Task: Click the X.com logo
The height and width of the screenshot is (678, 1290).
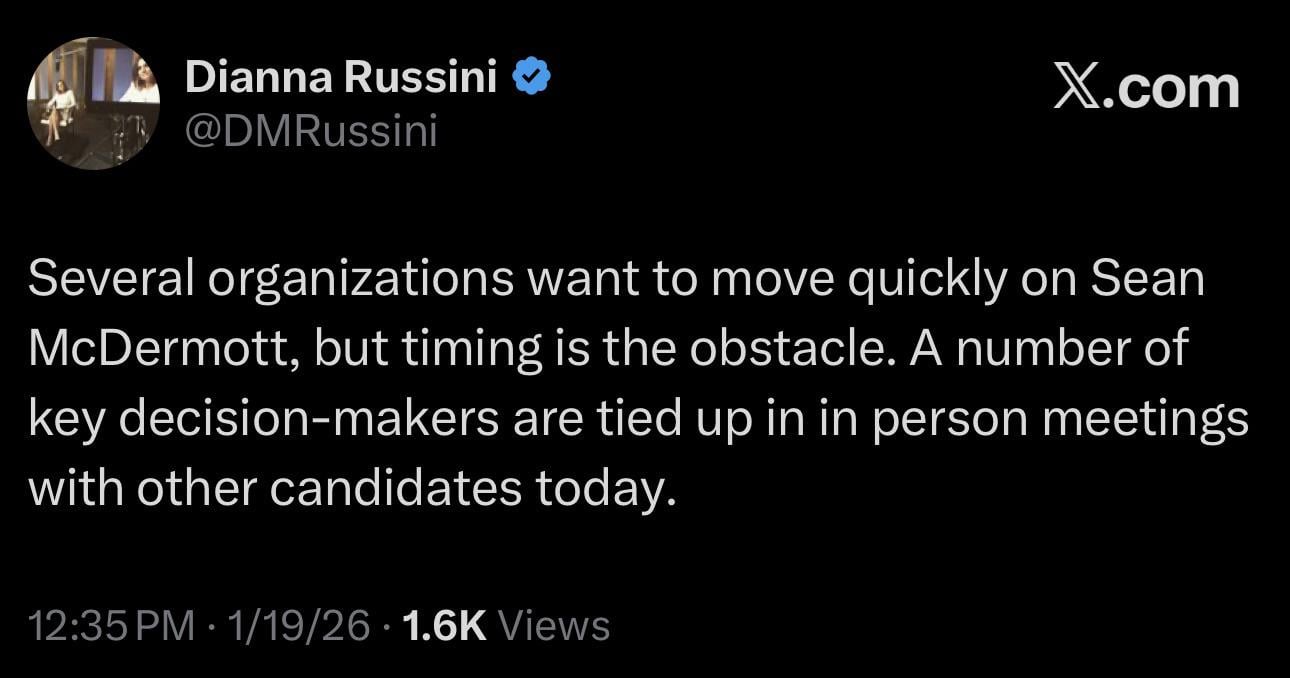Action: pos(1147,88)
